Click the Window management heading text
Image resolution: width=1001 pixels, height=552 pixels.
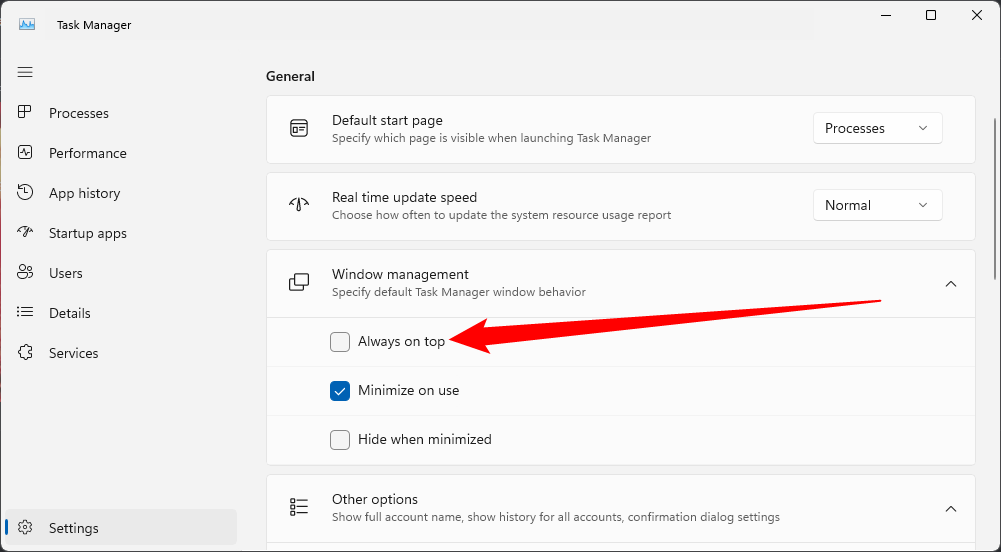pyautogui.click(x=400, y=274)
